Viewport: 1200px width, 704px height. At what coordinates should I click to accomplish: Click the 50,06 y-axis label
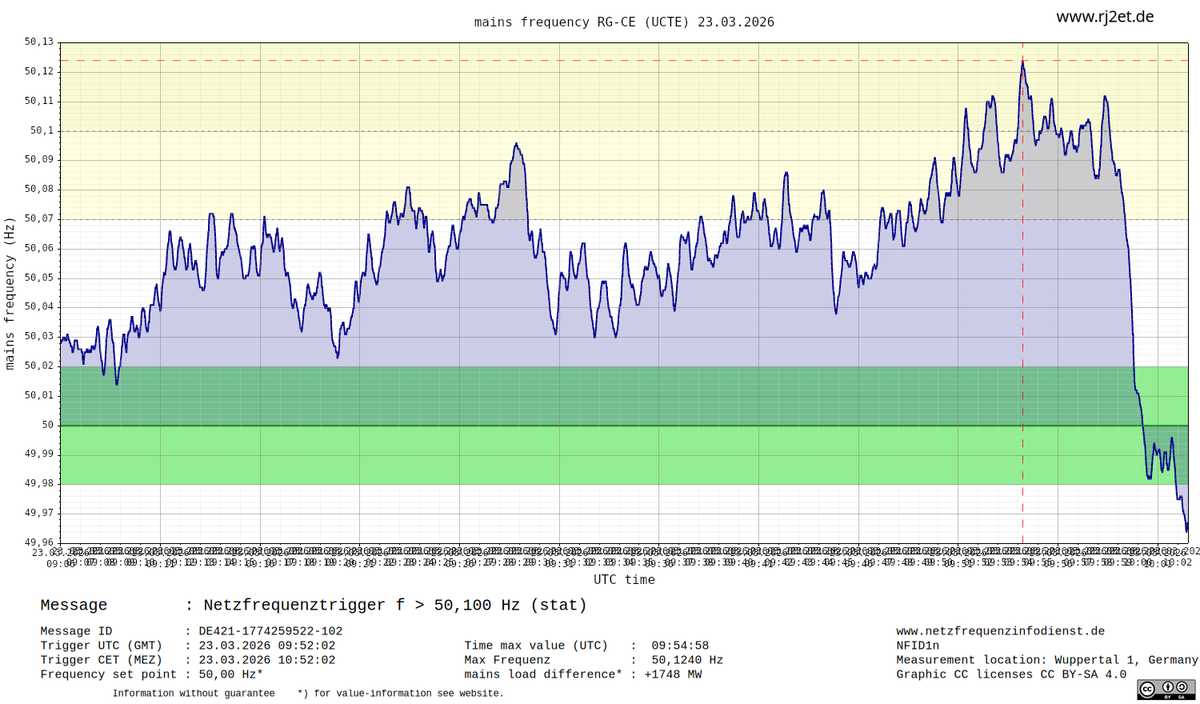39,248
